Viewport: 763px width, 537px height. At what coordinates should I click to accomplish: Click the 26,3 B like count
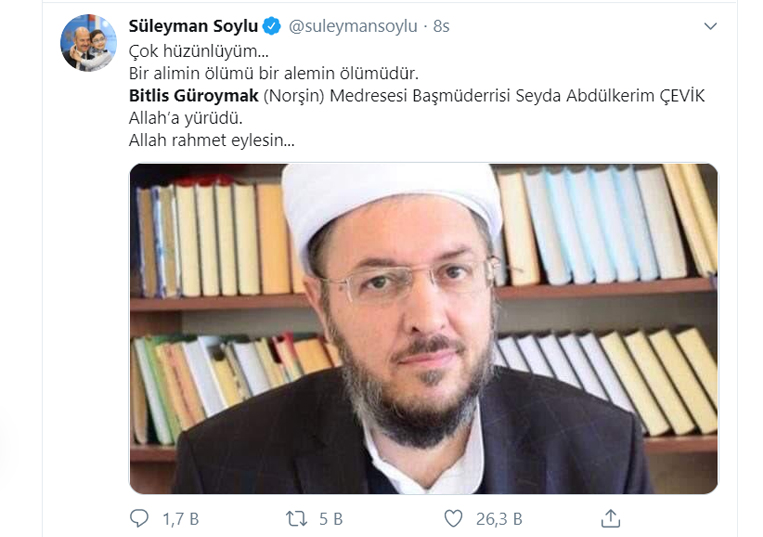click(x=499, y=519)
